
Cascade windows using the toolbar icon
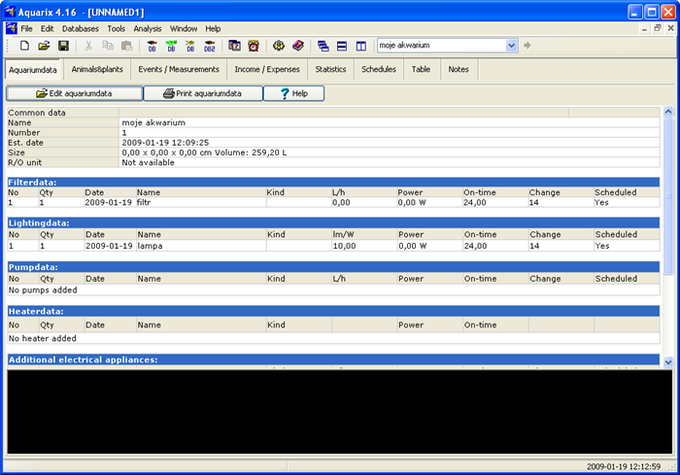point(323,46)
